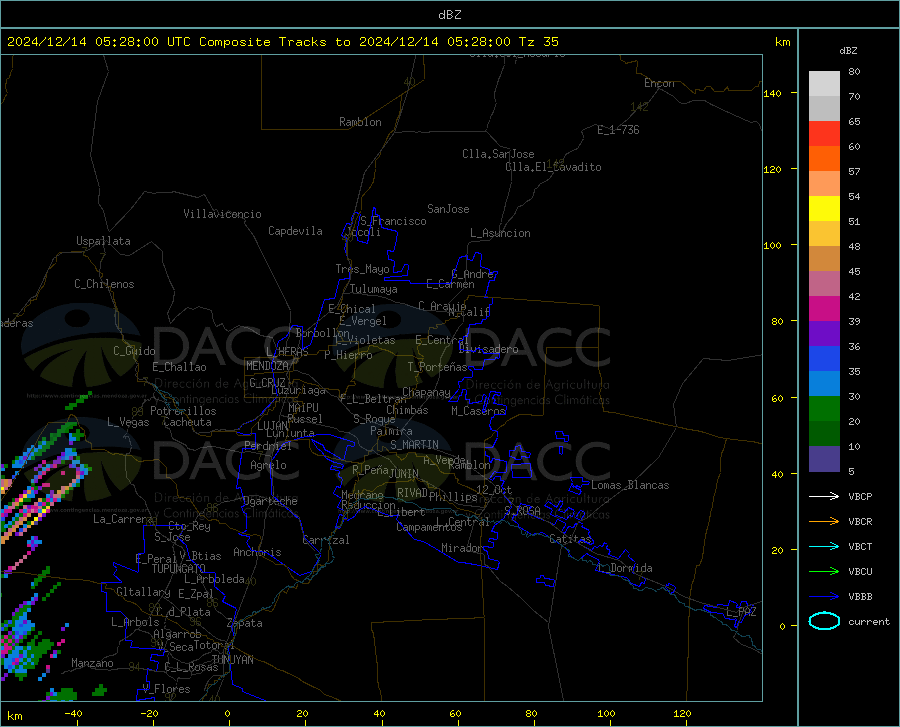Image resolution: width=900 pixels, height=727 pixels.
Task: Click the 'VBBB' legend label
Action: [860, 597]
